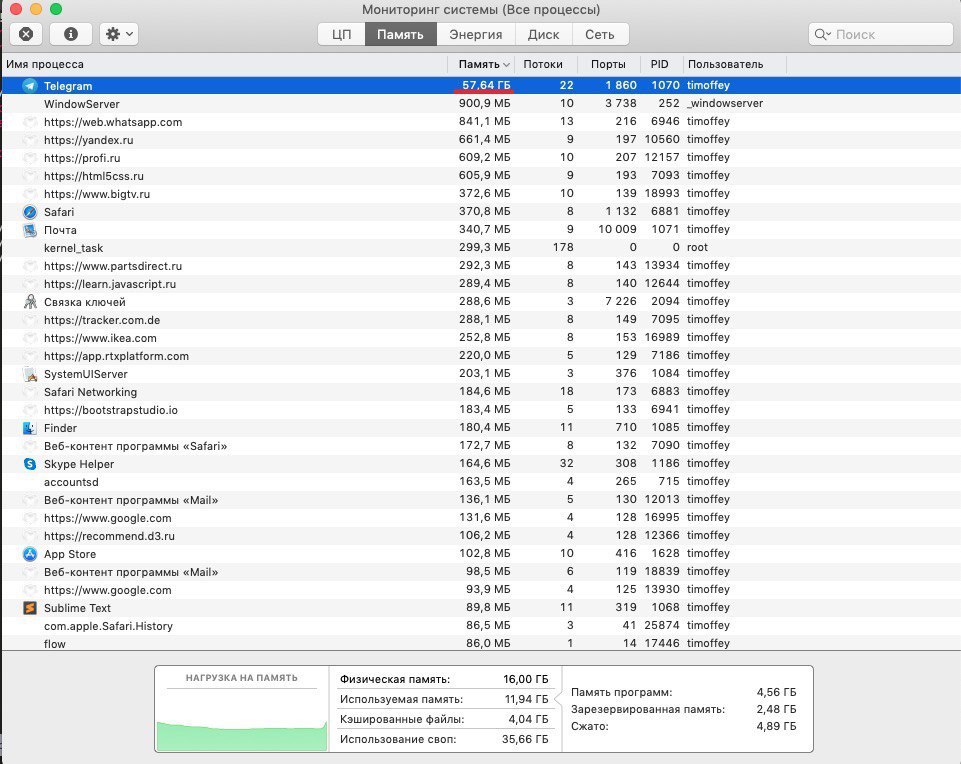Image resolution: width=961 pixels, height=764 pixels.
Task: Select the Связка ключей keychain icon
Action: (x=29, y=302)
